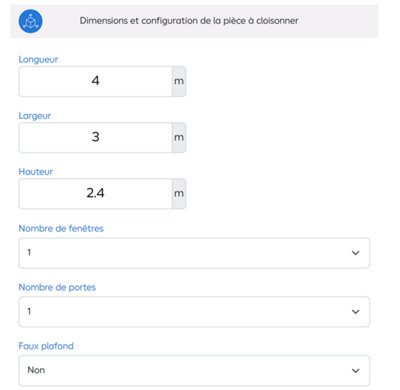Viewport: 400px width, 390px height.
Task: Click the Largeur value field showing 3
Action: click(x=95, y=137)
